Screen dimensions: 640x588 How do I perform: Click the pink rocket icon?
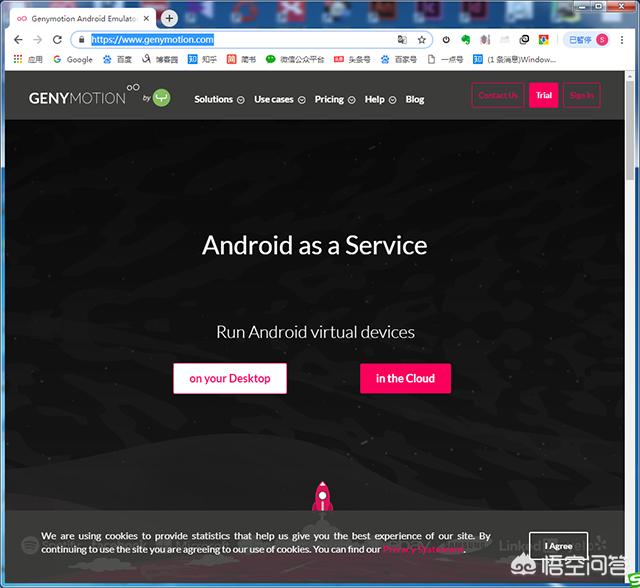pyautogui.click(x=322, y=496)
